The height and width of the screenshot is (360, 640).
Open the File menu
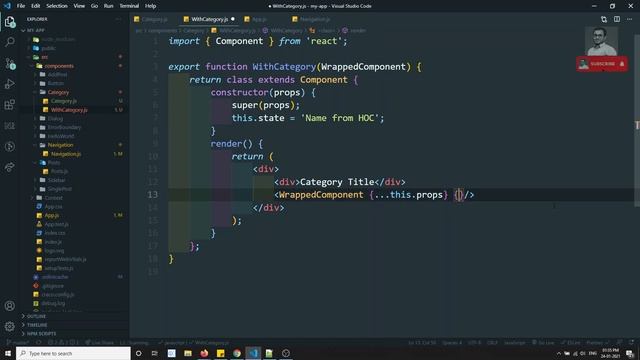coord(21,6)
